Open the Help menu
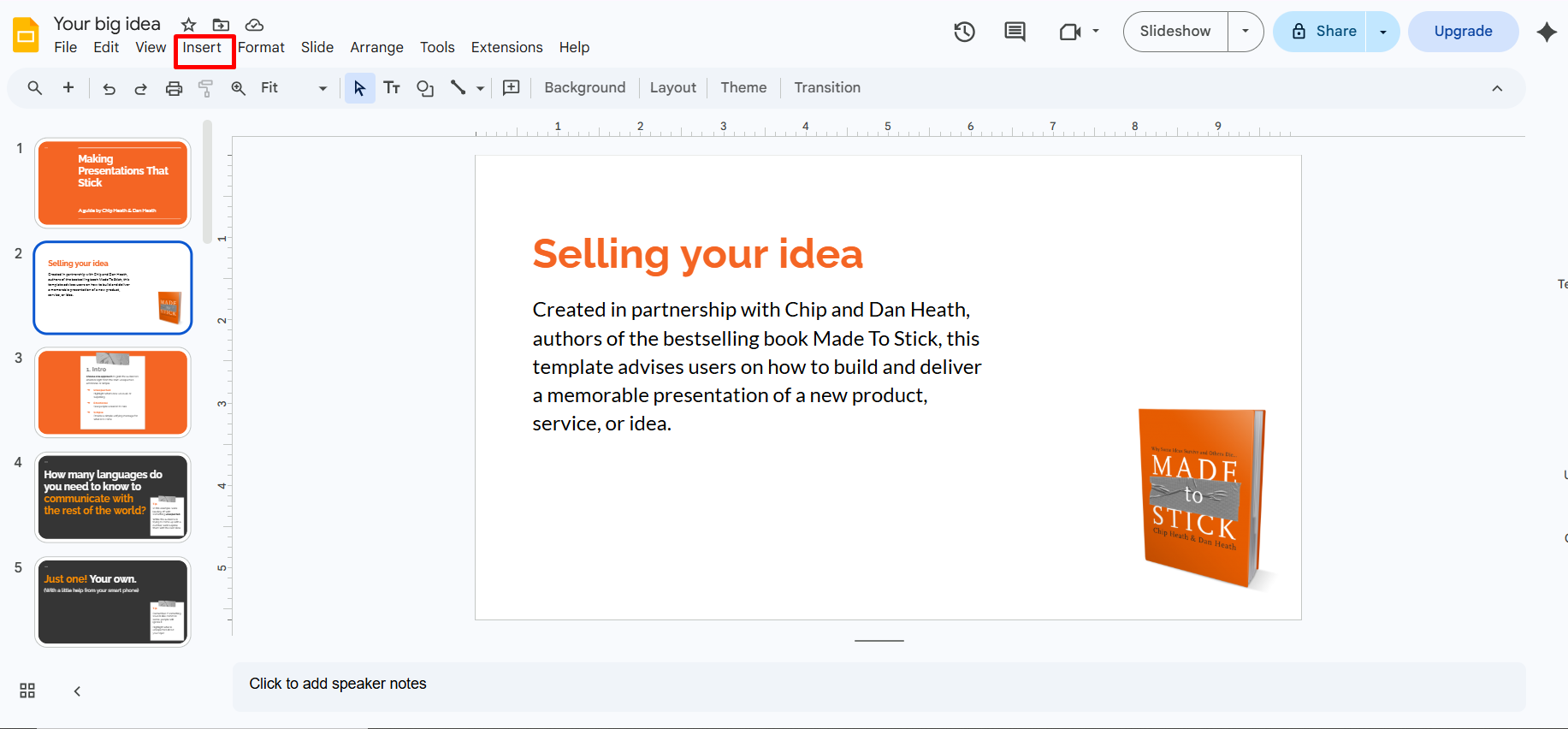The image size is (1568, 729). coord(574,47)
